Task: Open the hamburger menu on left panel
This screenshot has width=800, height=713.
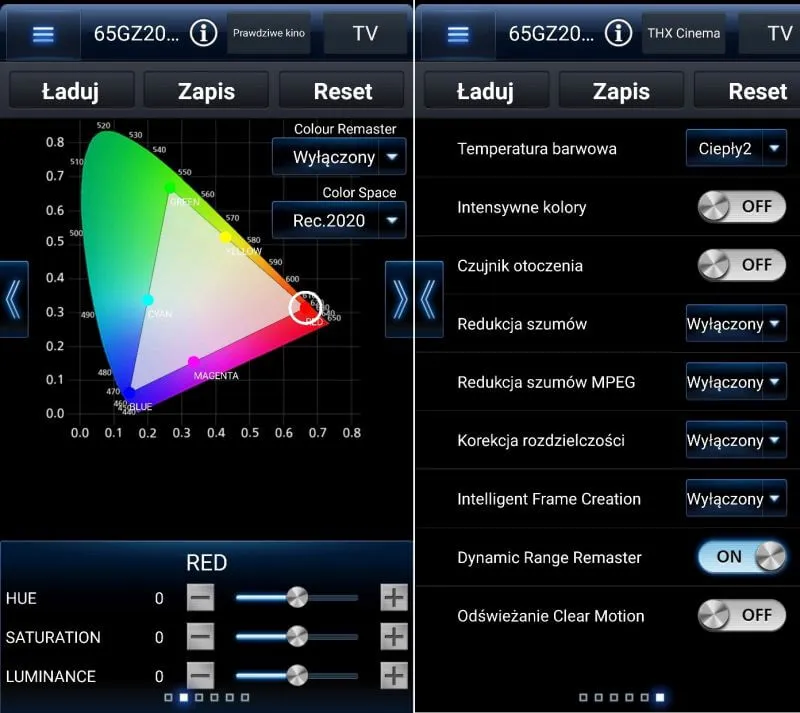Action: coord(41,33)
